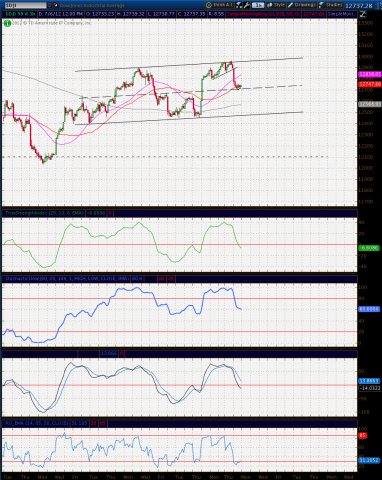Viewport: 382px width, 480px height.
Task: Open the Drawings menu
Action: (x=302, y=5)
